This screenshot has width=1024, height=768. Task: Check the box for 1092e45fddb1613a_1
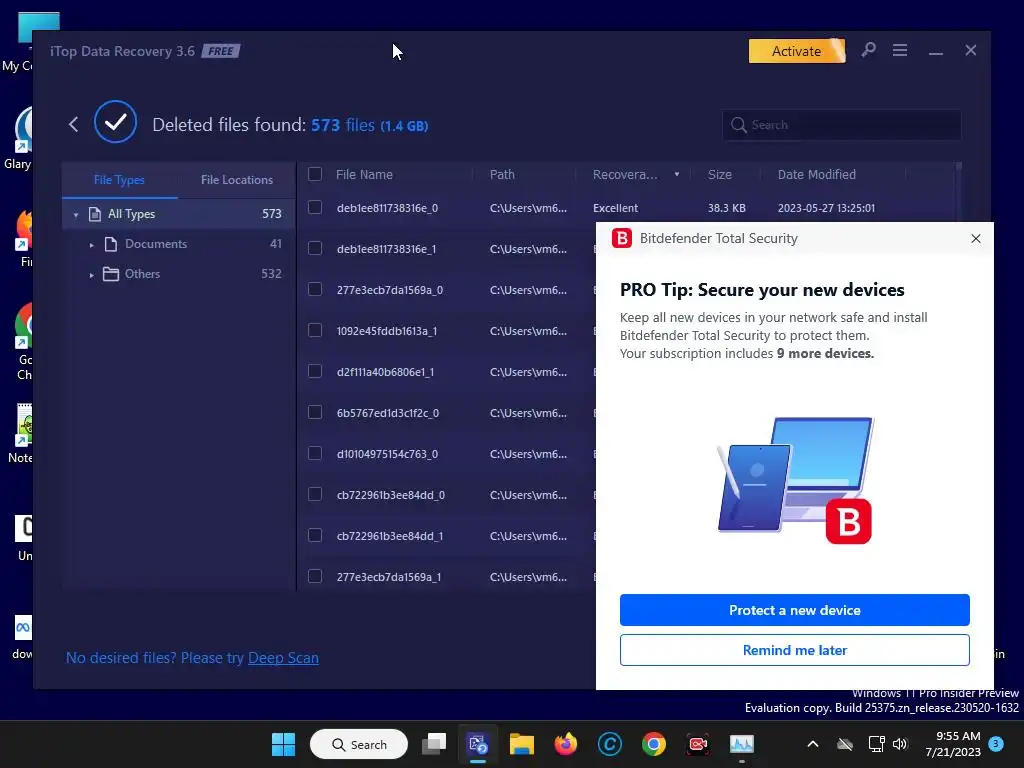tap(315, 330)
